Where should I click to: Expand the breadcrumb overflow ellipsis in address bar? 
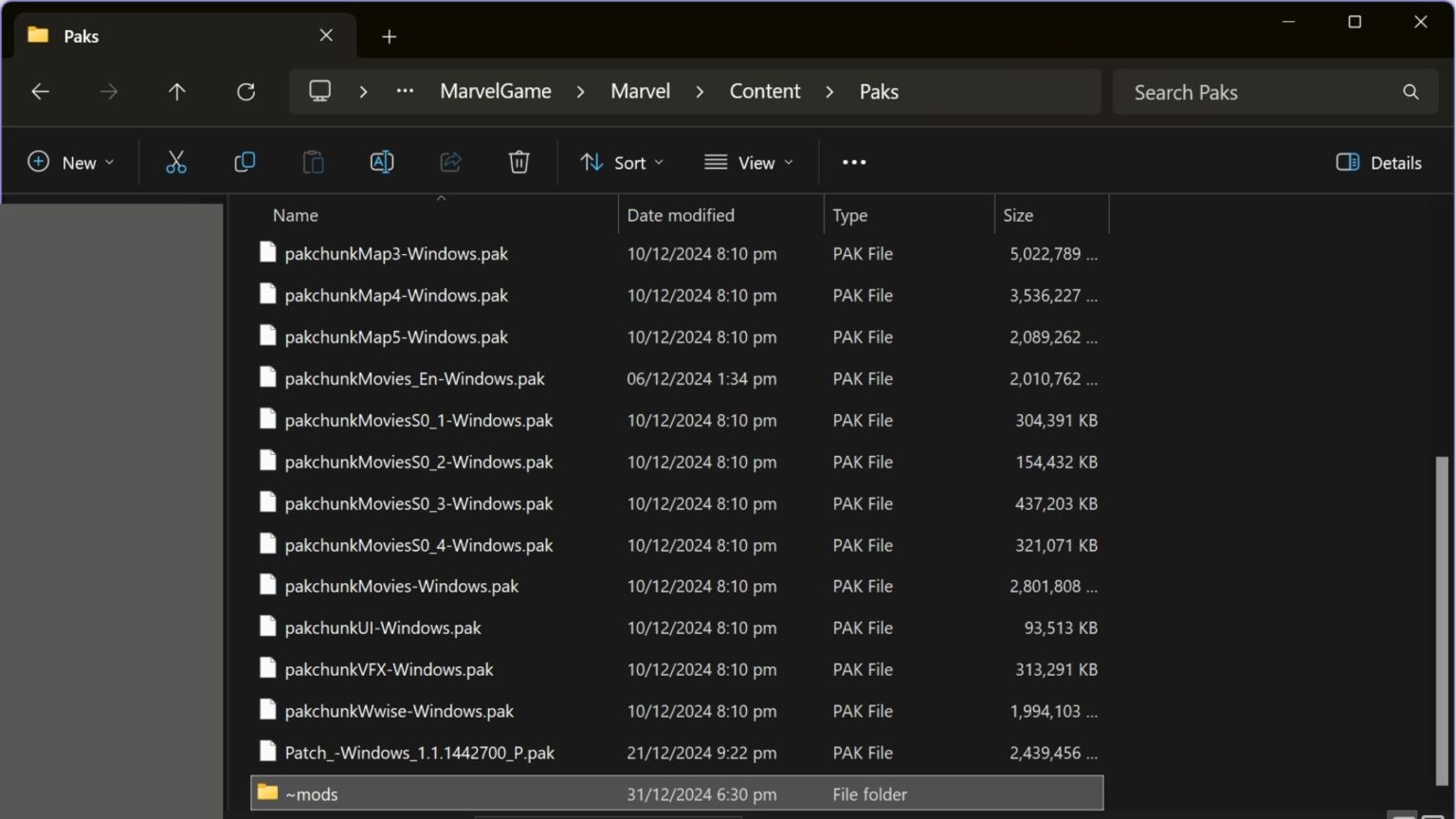coord(404,91)
